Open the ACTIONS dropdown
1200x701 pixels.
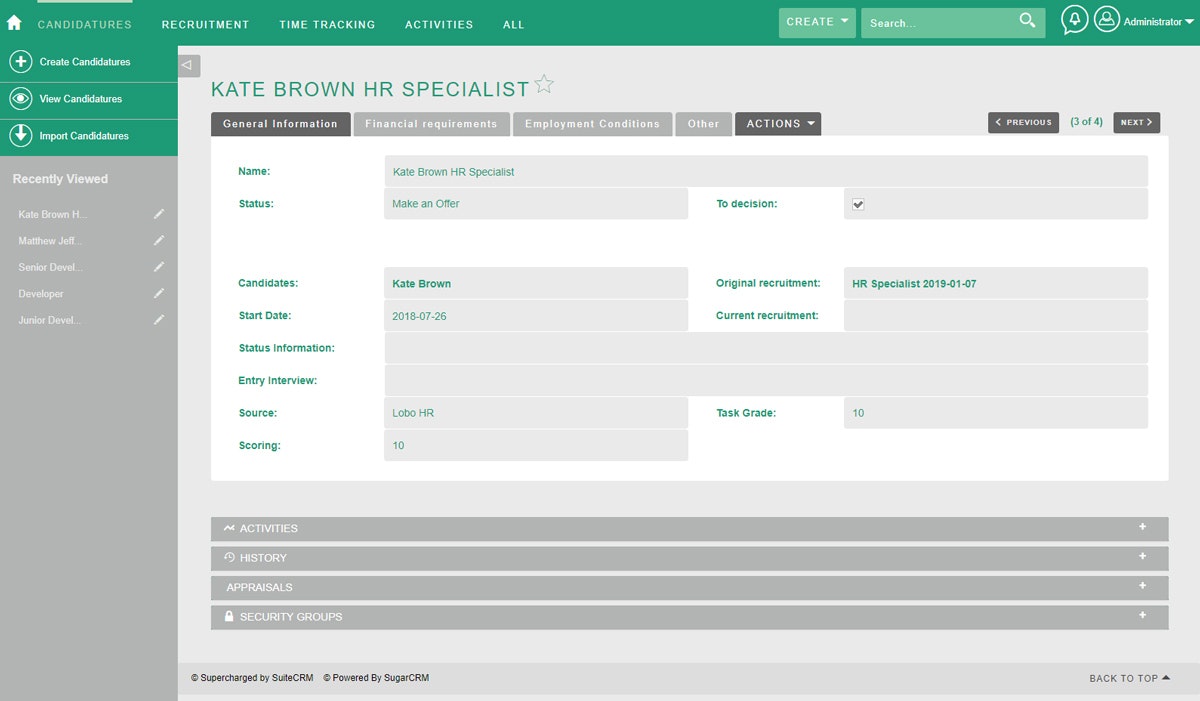click(778, 124)
